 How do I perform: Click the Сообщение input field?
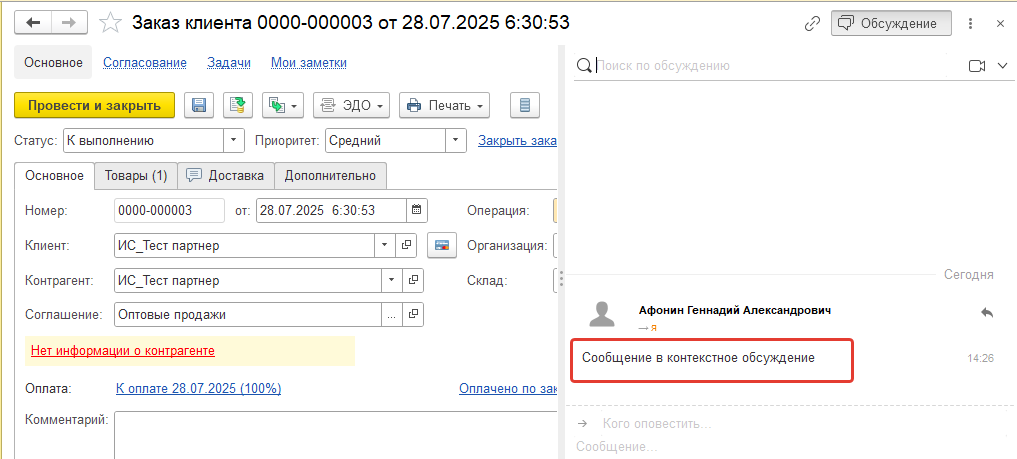(x=791, y=447)
